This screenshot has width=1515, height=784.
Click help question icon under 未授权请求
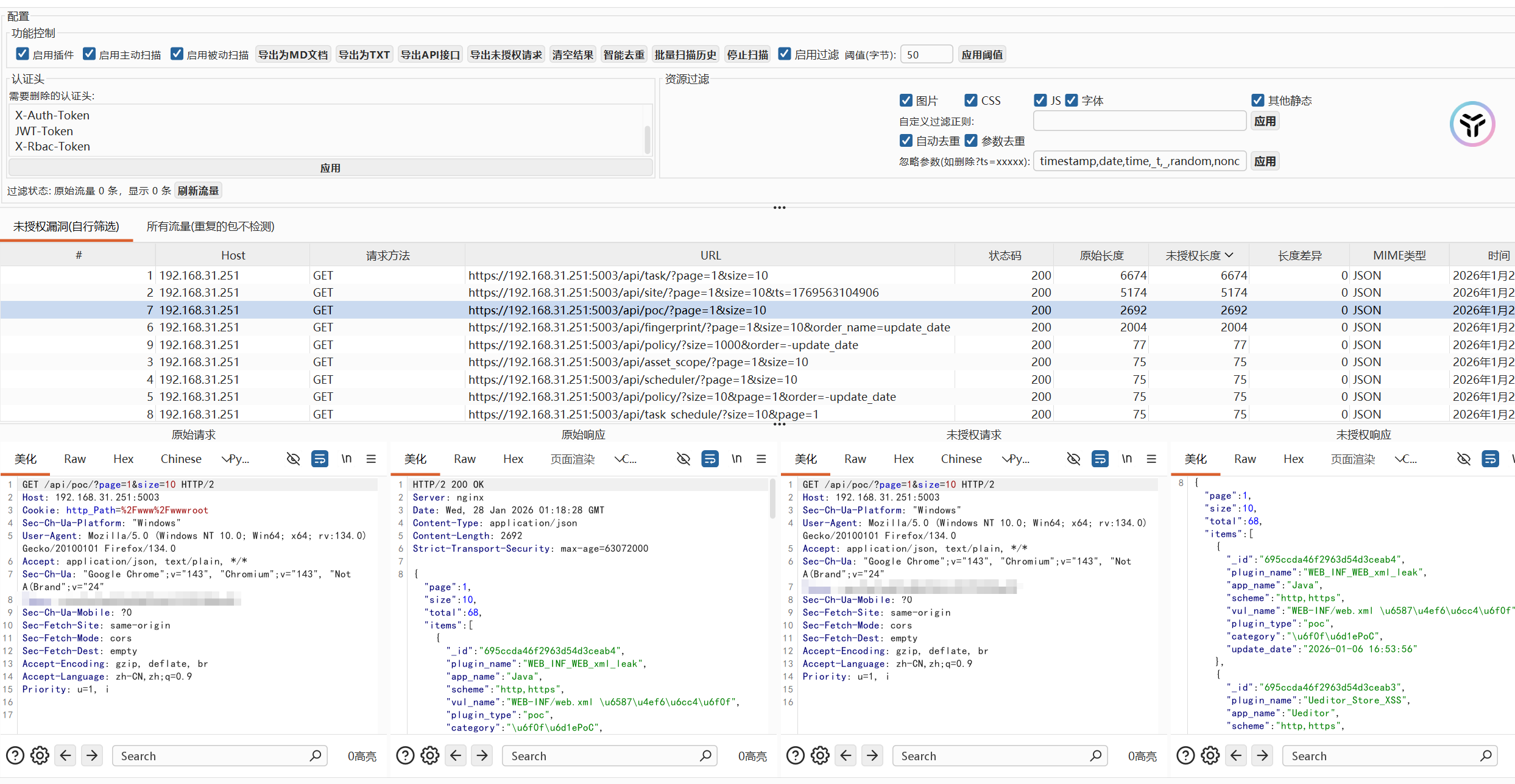pyautogui.click(x=795, y=755)
